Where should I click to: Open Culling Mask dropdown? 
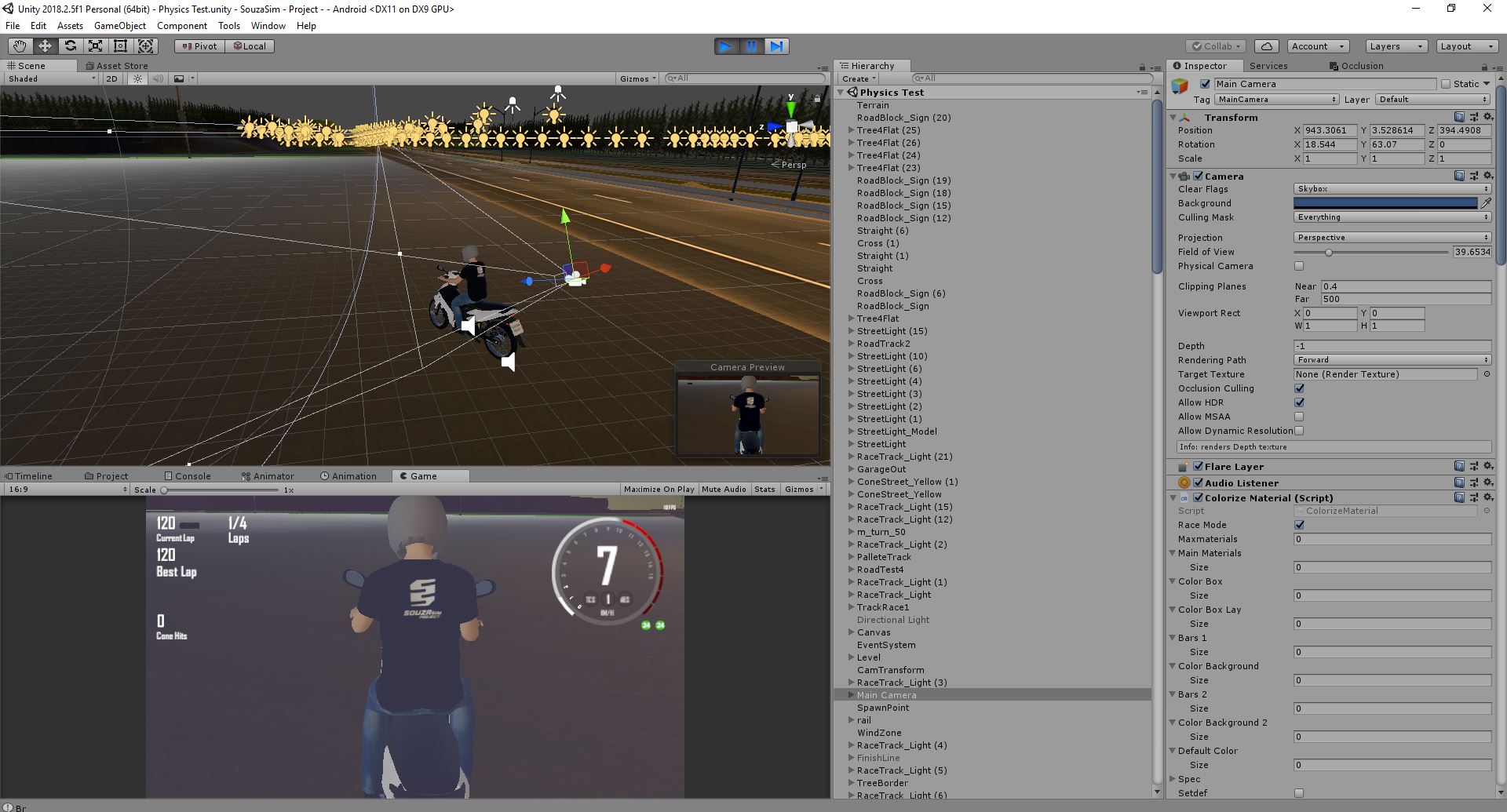tap(1392, 217)
